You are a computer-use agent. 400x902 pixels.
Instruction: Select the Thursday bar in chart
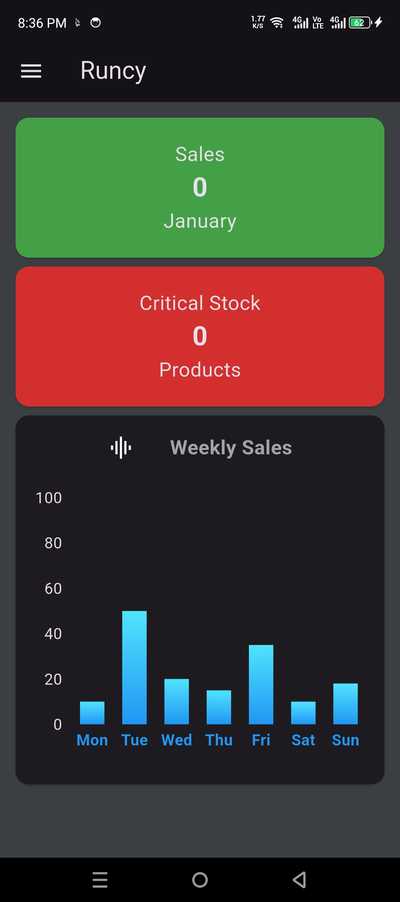(219, 707)
